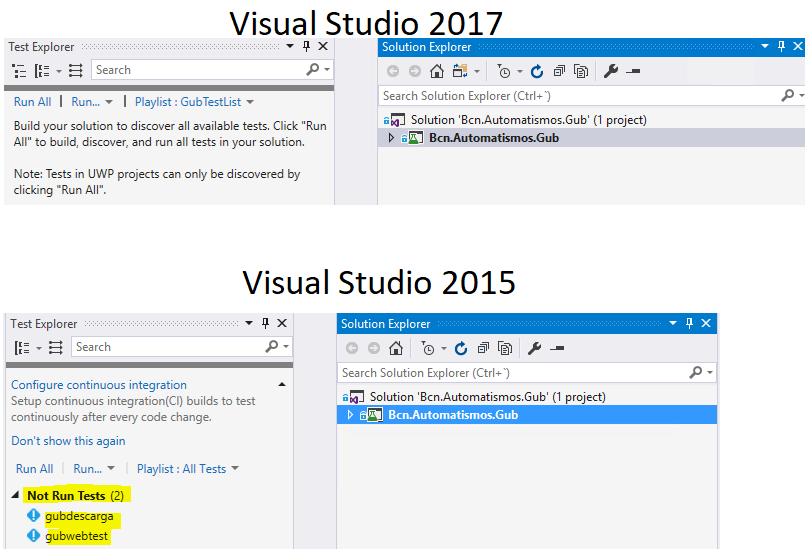
Task: Open Properties wrench in 2015 Solution Explorer
Action: [535, 348]
